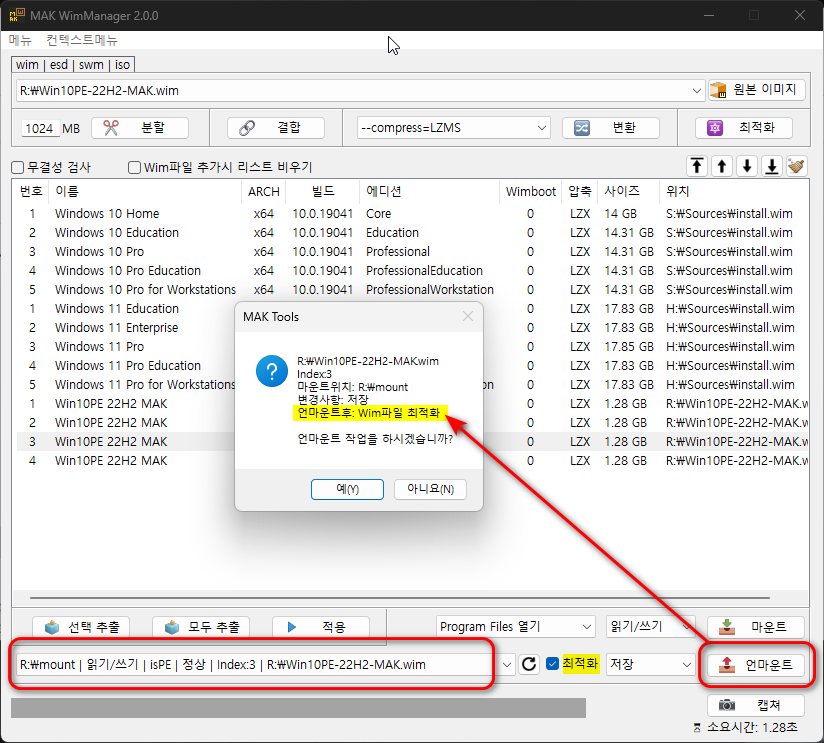Sort by the 번호 column header
824x743 pixels.
tap(31, 191)
